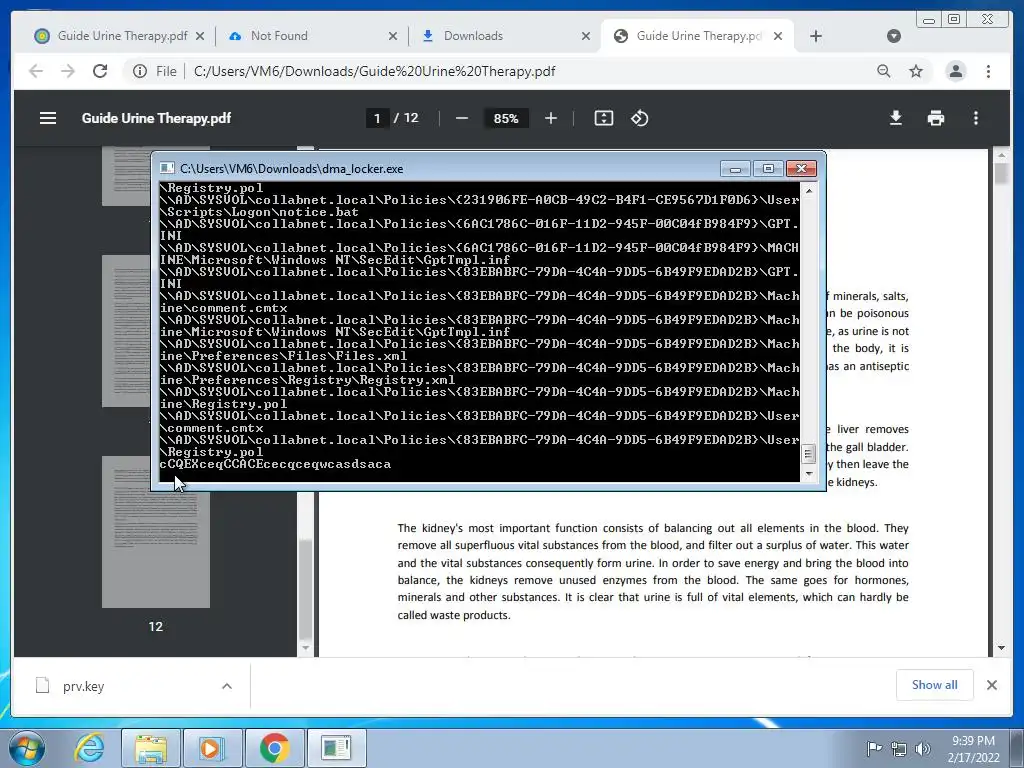The height and width of the screenshot is (768, 1024).
Task: Close the Downloads tab
Action: (x=586, y=36)
